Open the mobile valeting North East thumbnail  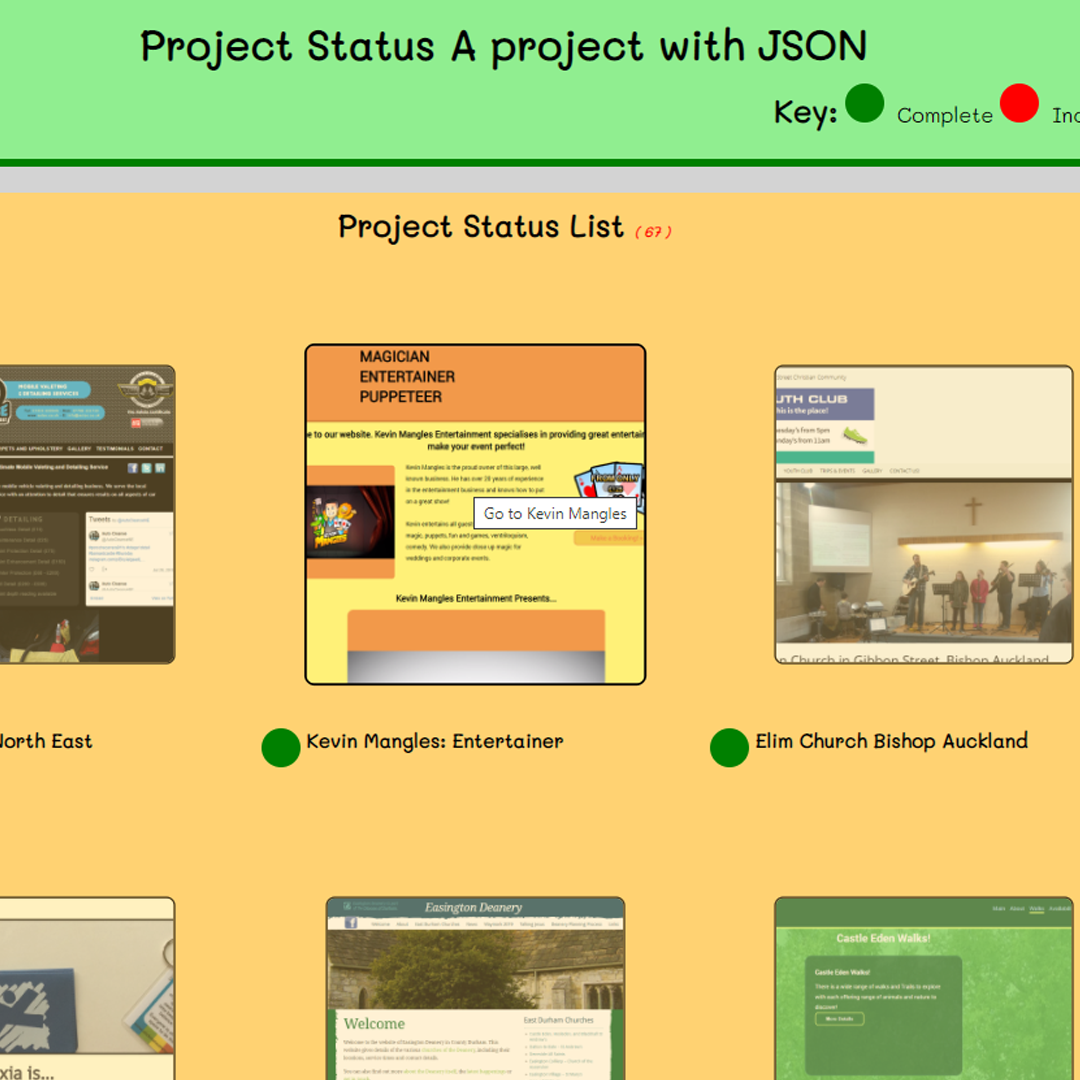click(87, 515)
